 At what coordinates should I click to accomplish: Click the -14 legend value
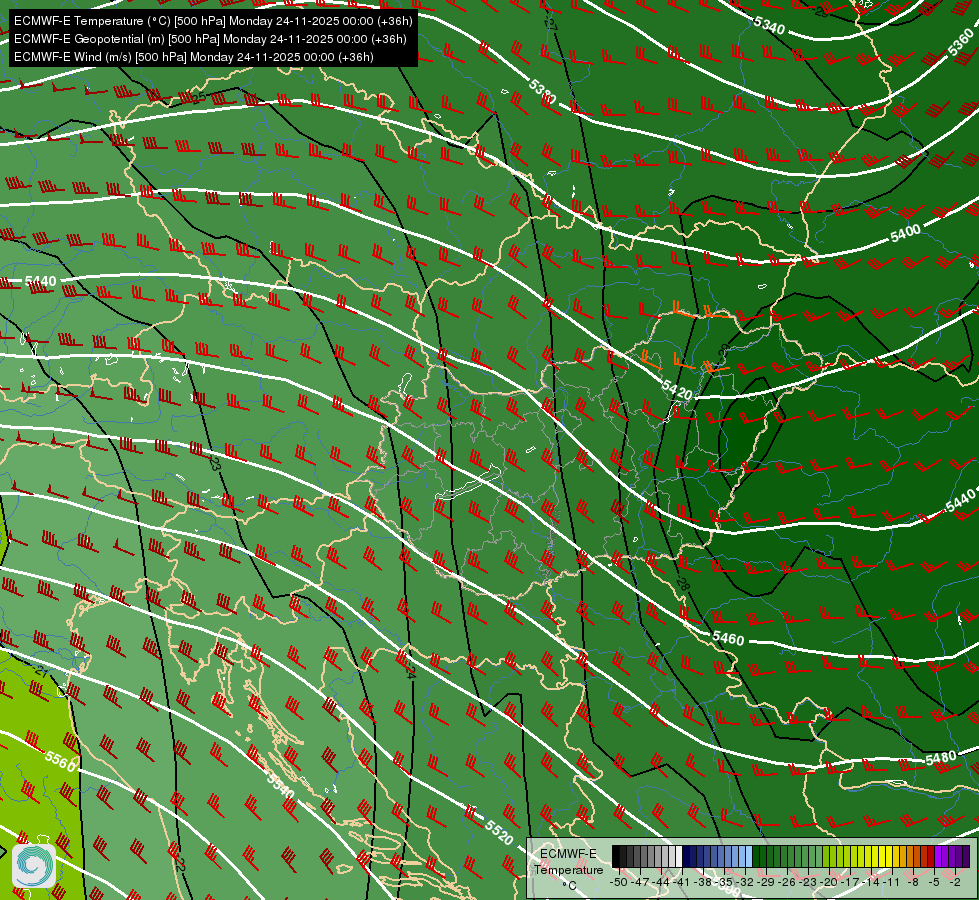[x=871, y=883]
